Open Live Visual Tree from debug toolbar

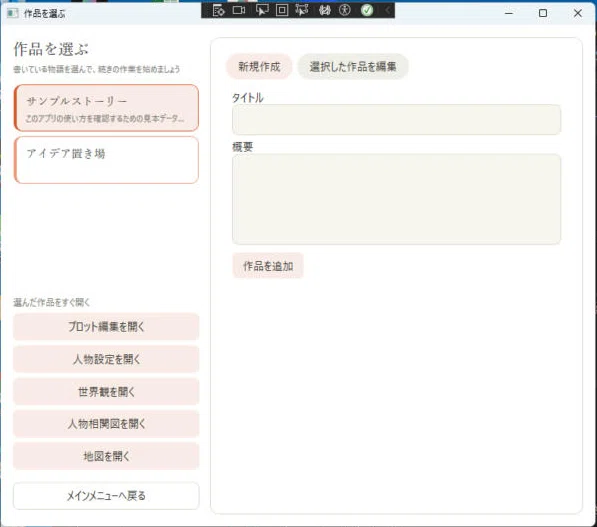219,10
